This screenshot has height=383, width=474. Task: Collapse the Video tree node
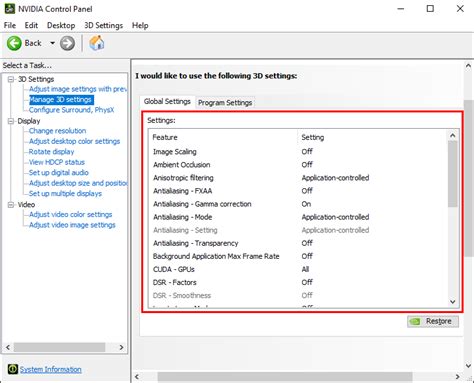pos(11,205)
